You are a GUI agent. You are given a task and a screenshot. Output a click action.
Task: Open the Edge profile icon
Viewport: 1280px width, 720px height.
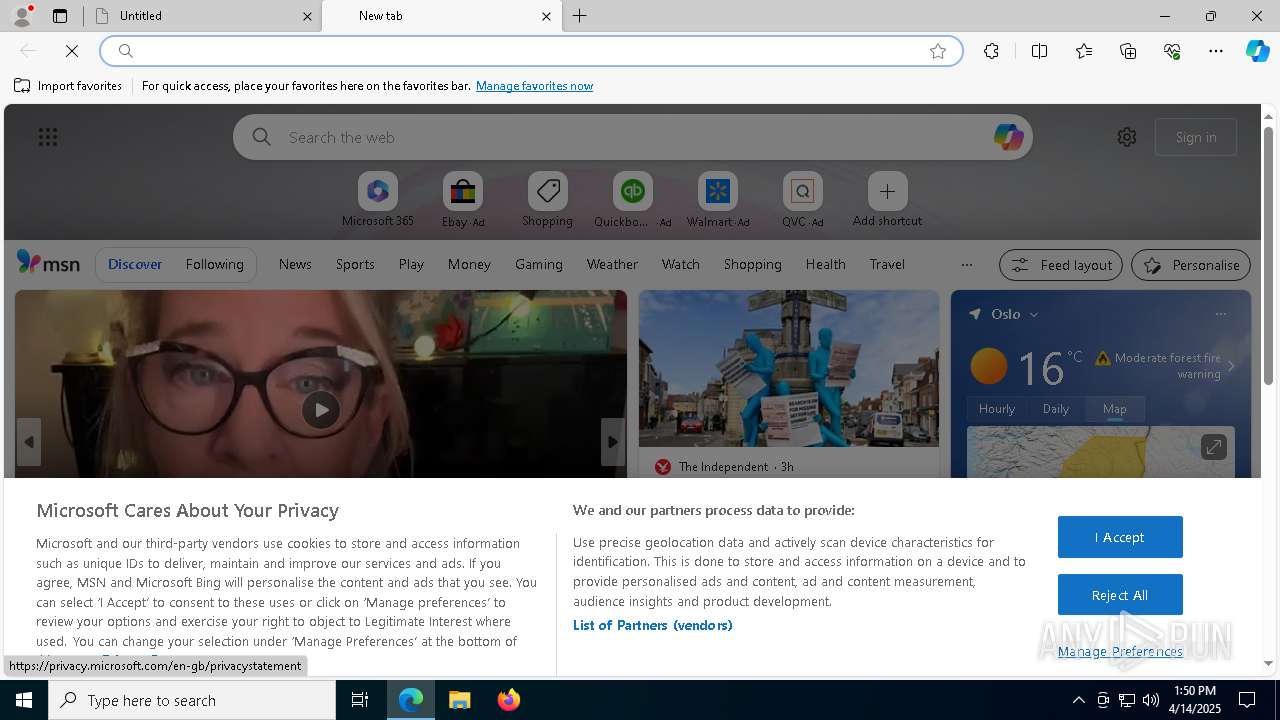[21, 15]
